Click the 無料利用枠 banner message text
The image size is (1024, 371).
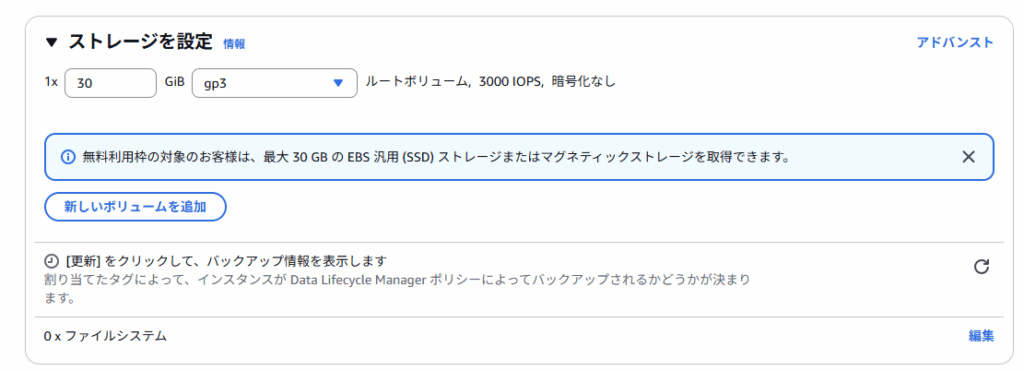pyautogui.click(x=436, y=157)
